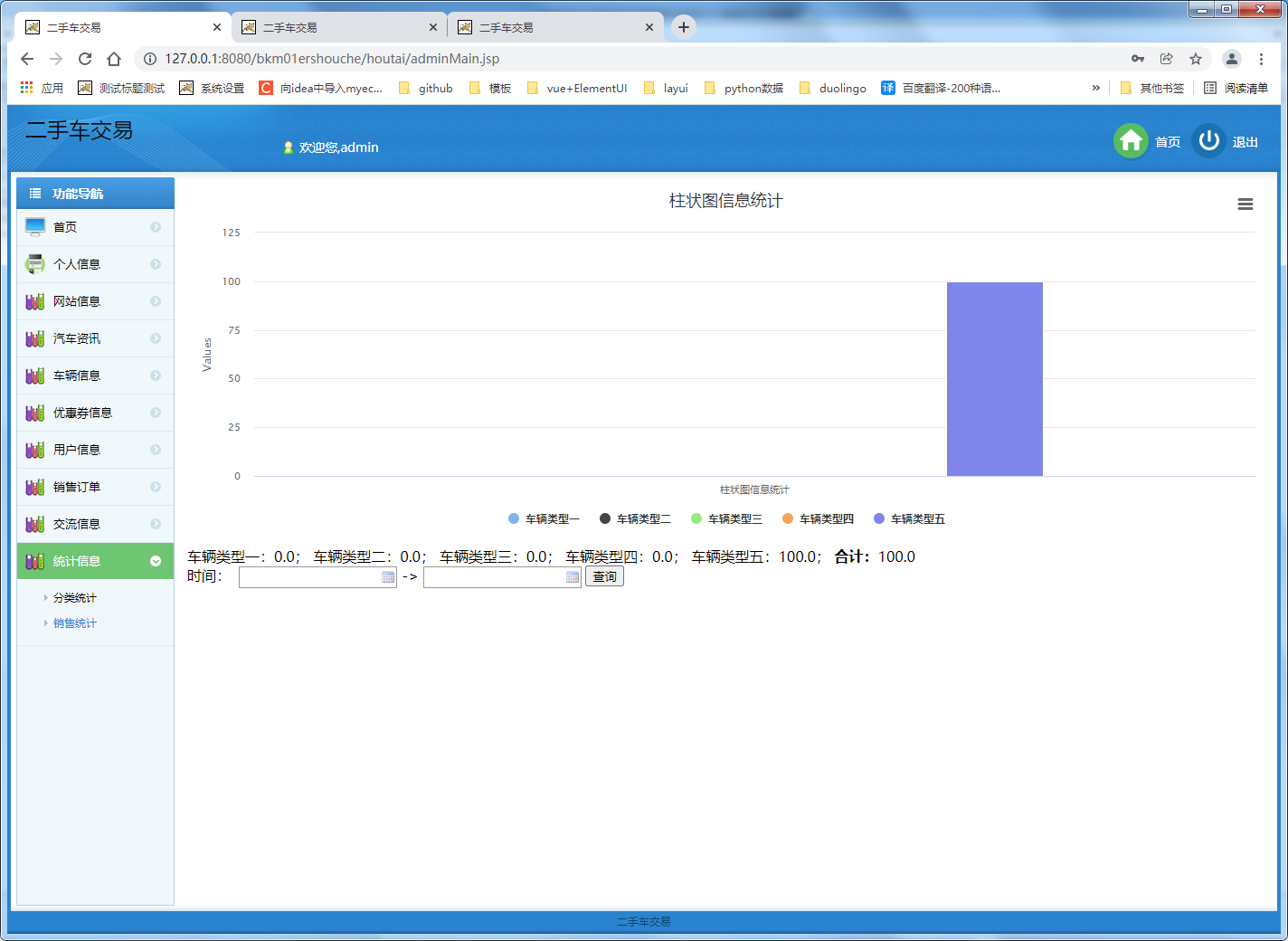The width and height of the screenshot is (1288, 941).
Task: Open calendar picker of end time field
Action: [573, 577]
